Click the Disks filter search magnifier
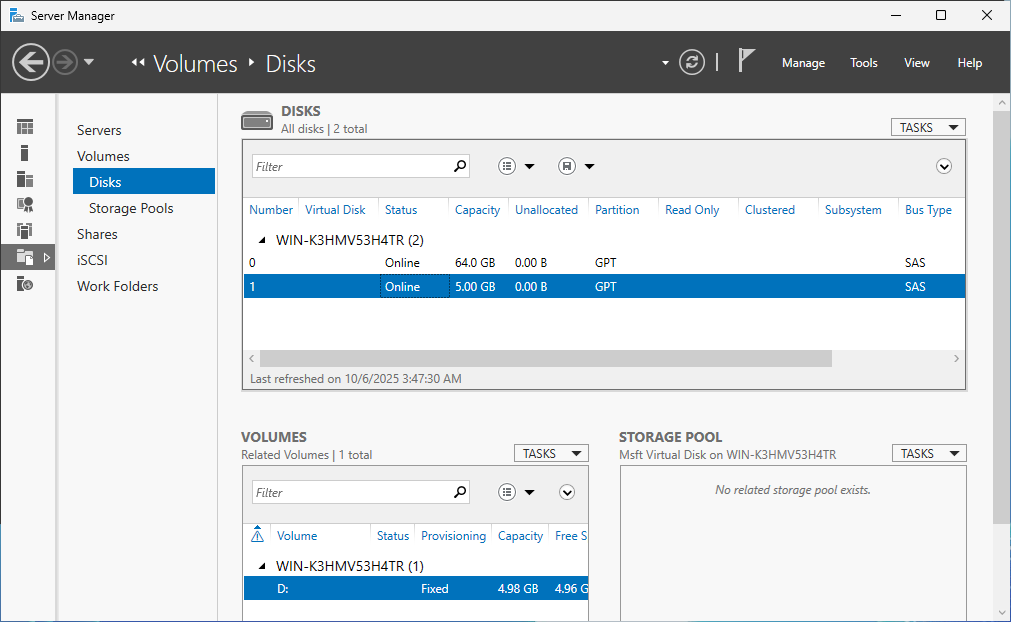Screen dimensions: 1011x622 (460, 166)
